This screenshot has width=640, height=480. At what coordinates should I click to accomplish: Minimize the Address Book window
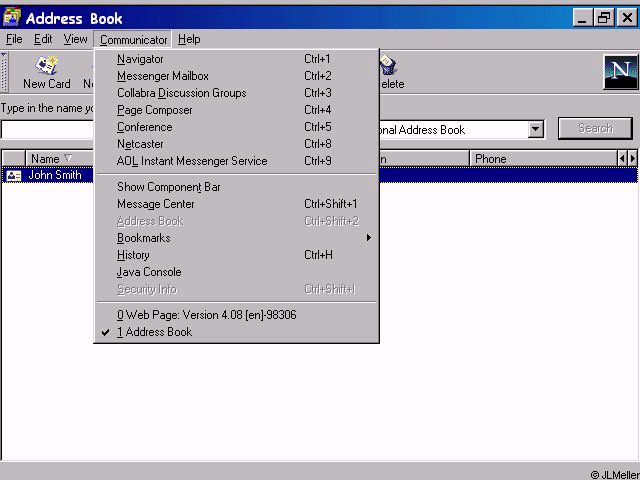click(582, 18)
